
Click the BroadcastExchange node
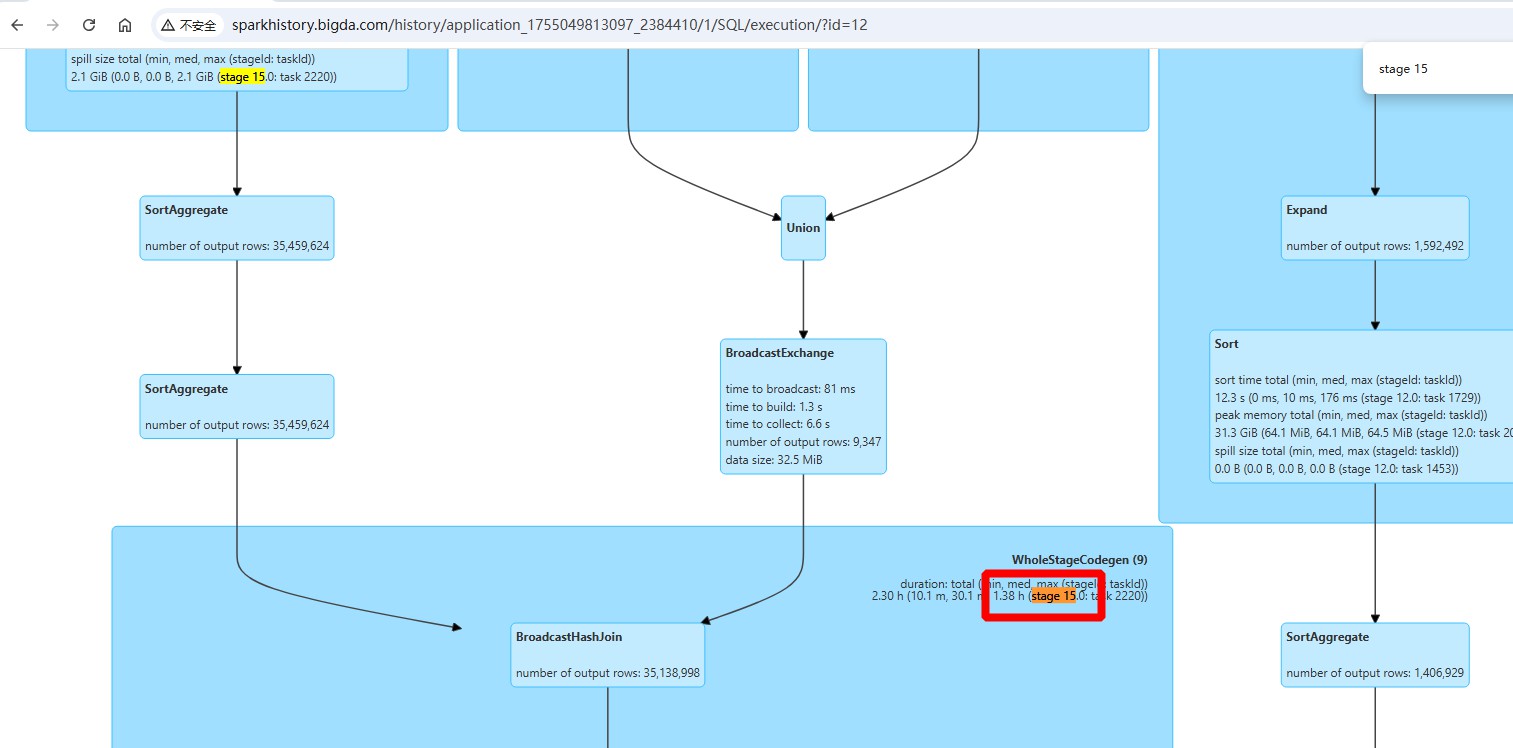tap(803, 406)
